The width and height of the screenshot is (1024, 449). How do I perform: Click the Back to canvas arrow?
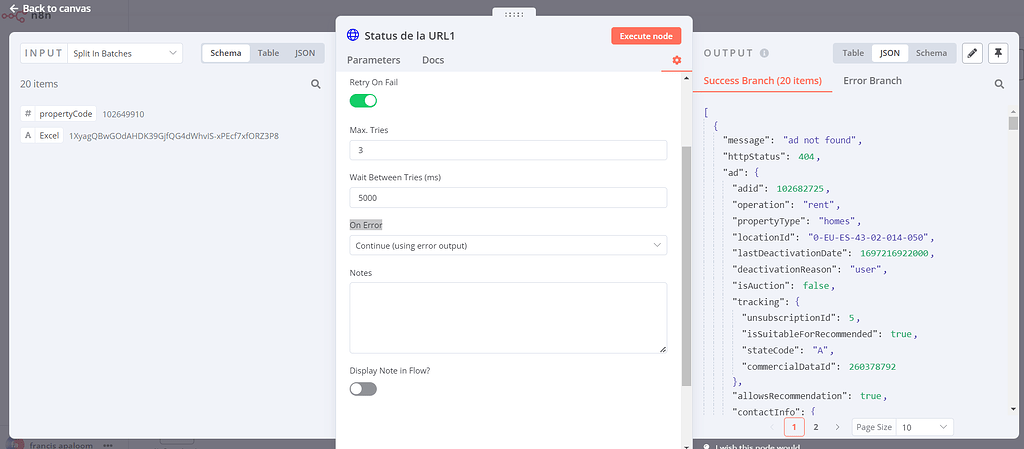13,9
